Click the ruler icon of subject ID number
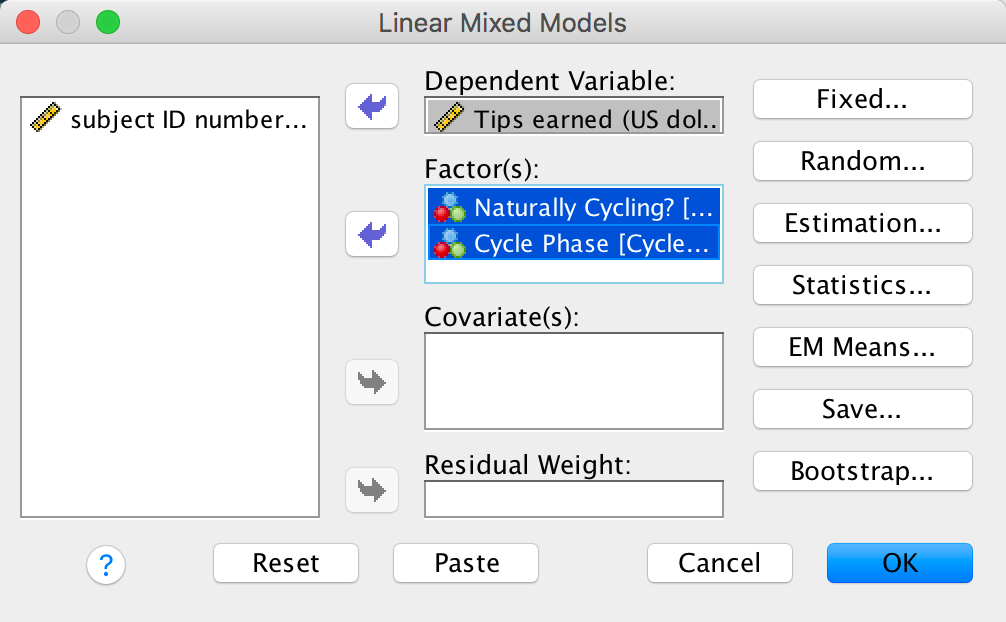 [x=46, y=120]
